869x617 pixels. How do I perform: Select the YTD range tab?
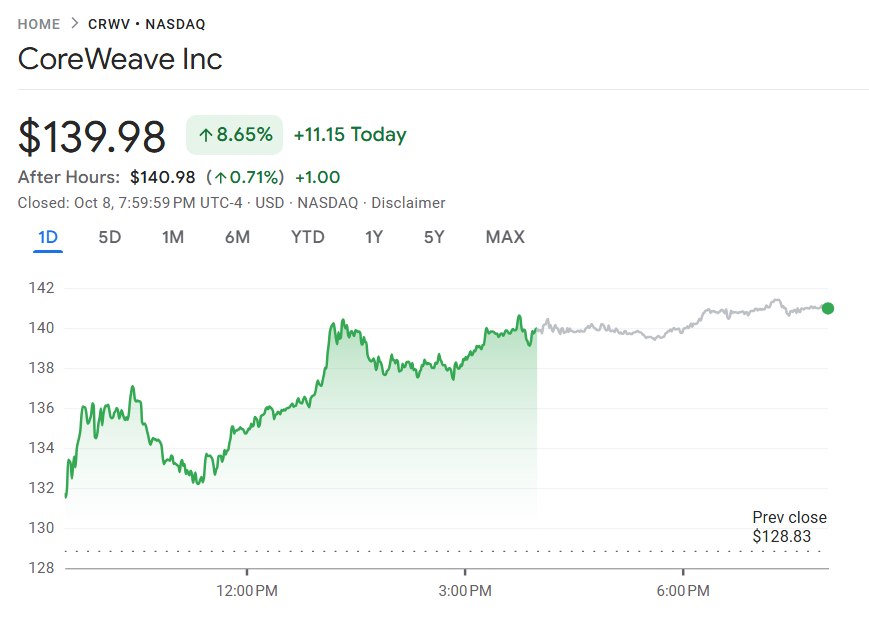click(x=307, y=237)
